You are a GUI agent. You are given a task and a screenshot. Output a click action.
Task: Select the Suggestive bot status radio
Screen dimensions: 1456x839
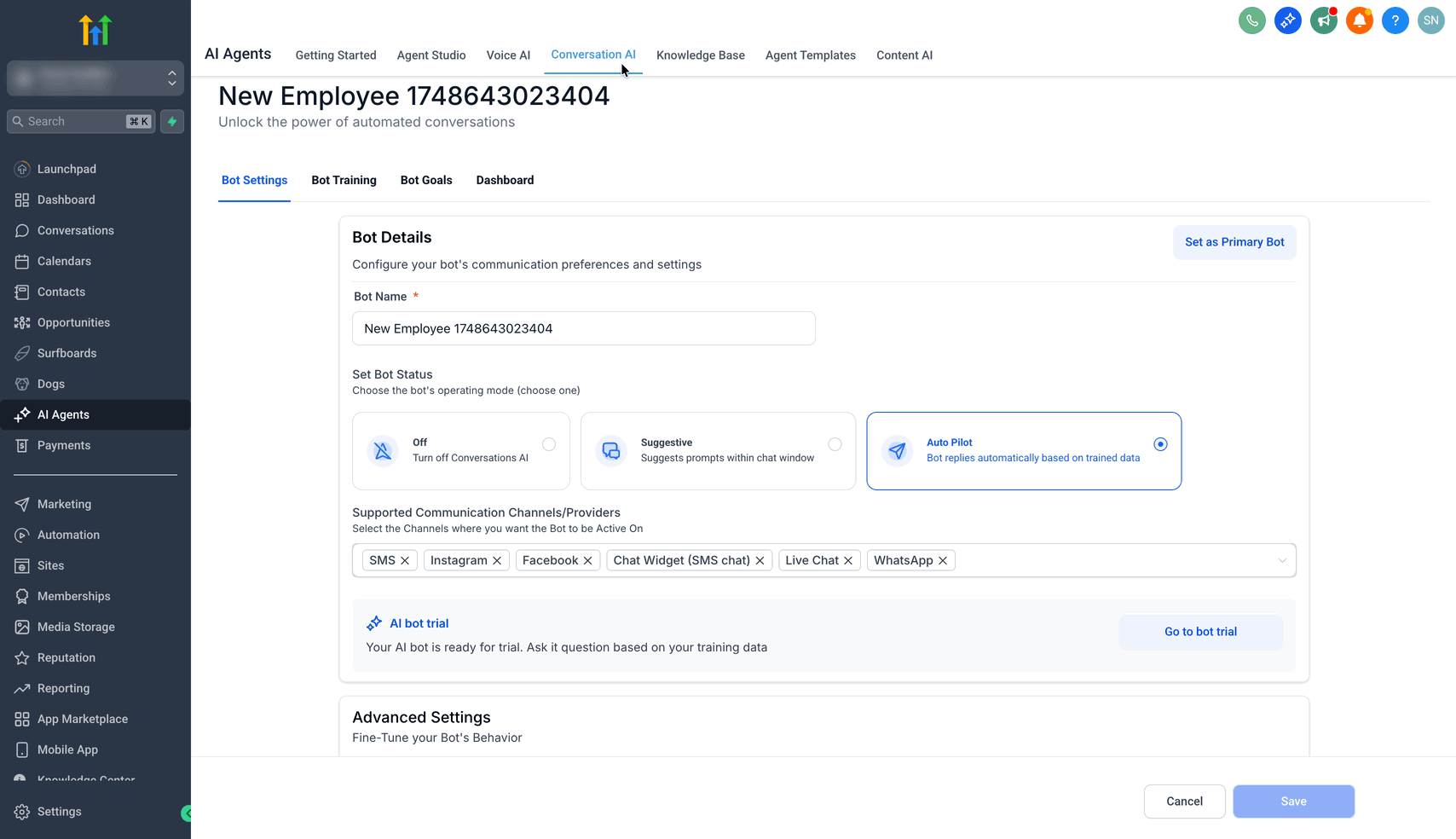click(x=835, y=444)
